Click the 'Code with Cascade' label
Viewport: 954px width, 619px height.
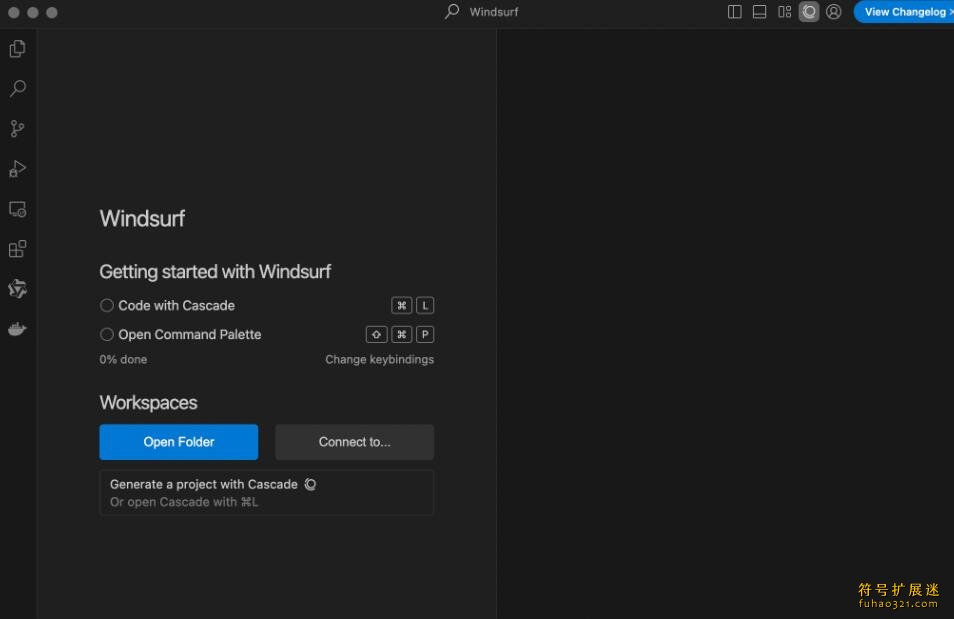tap(176, 306)
